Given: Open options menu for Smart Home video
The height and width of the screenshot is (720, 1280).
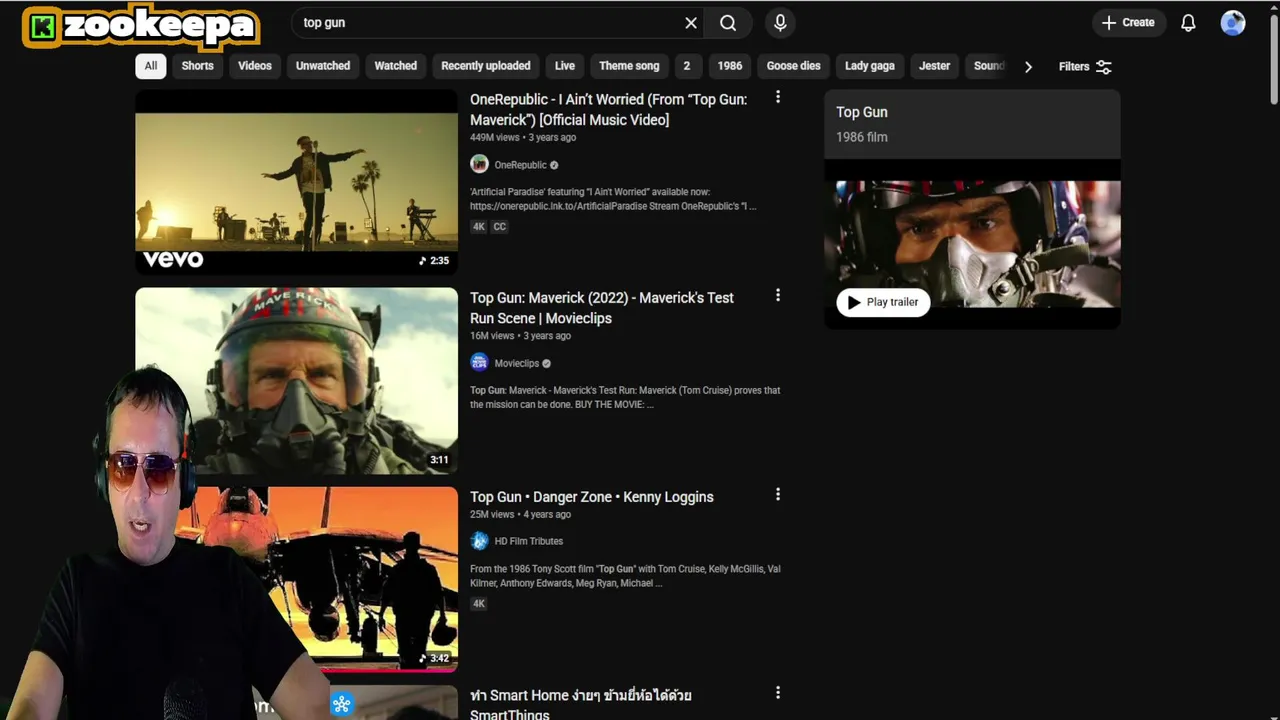Looking at the screenshot, I should click(778, 692).
